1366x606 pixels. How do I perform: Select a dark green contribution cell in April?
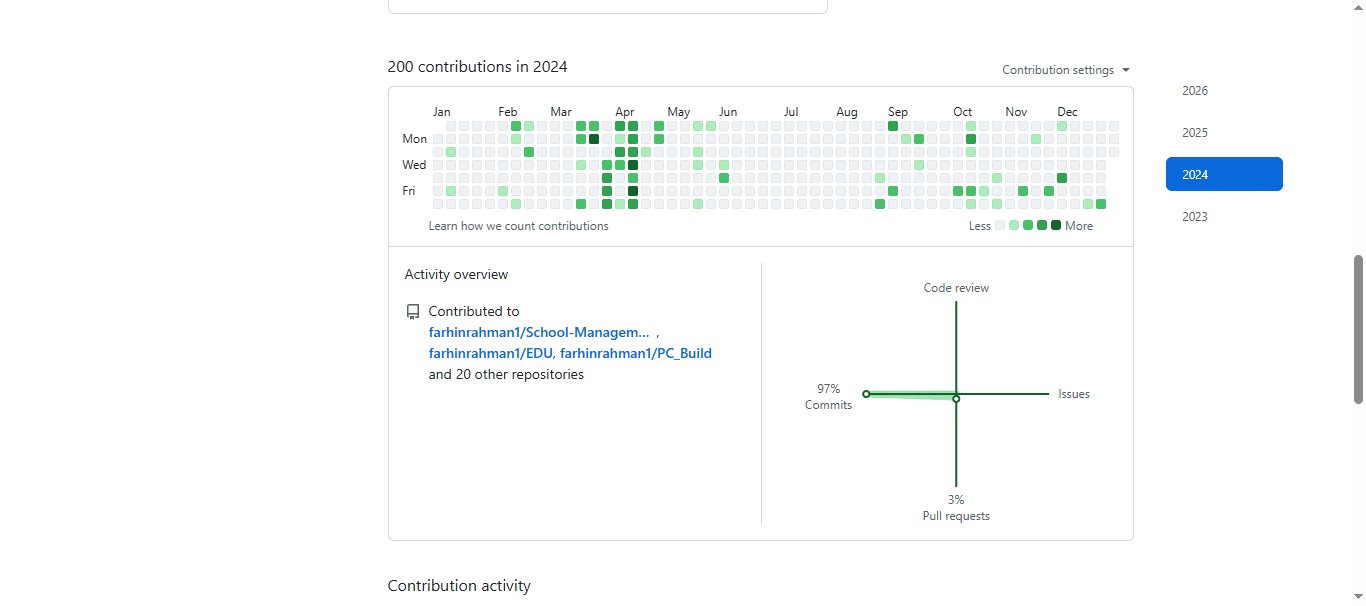click(x=632, y=165)
